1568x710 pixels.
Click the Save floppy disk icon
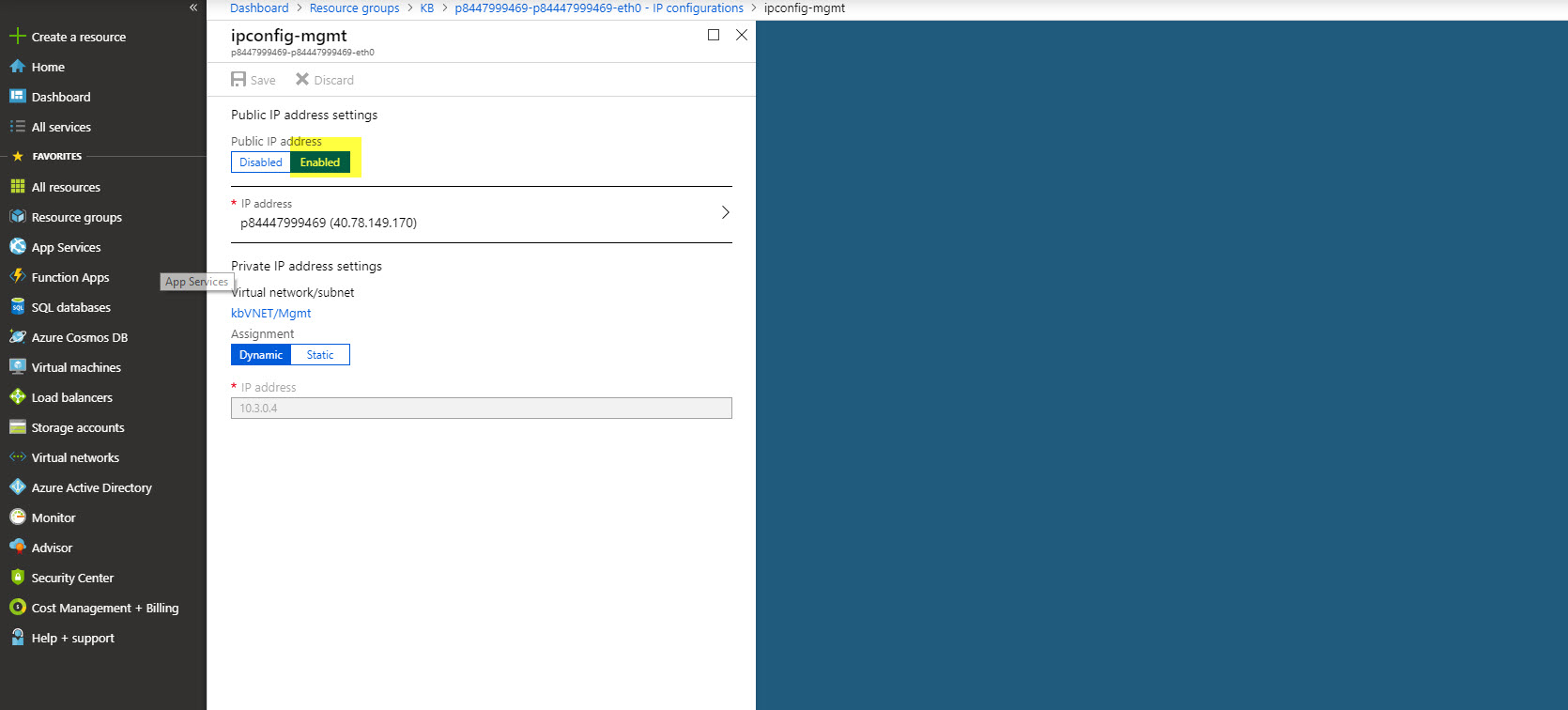pyautogui.click(x=238, y=80)
